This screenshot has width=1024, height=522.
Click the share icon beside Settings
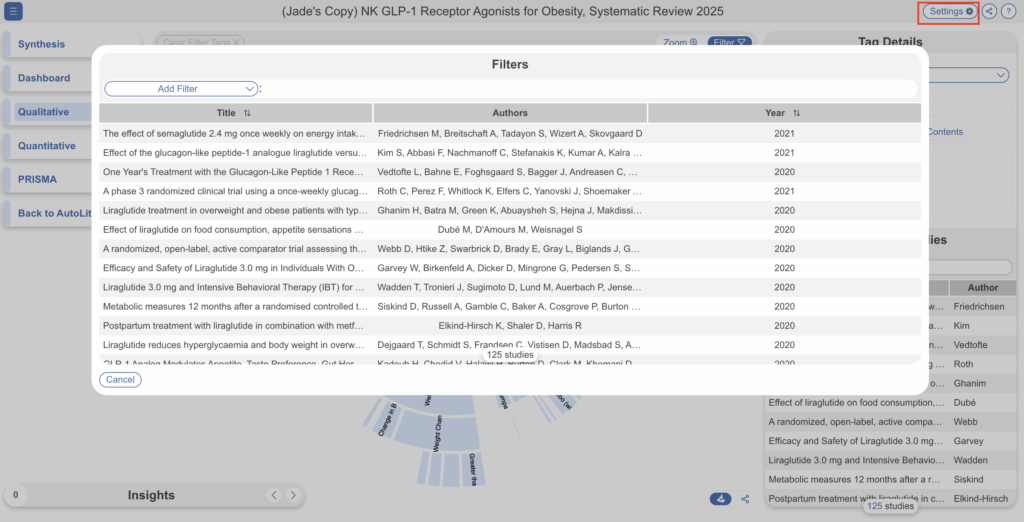pos(989,12)
